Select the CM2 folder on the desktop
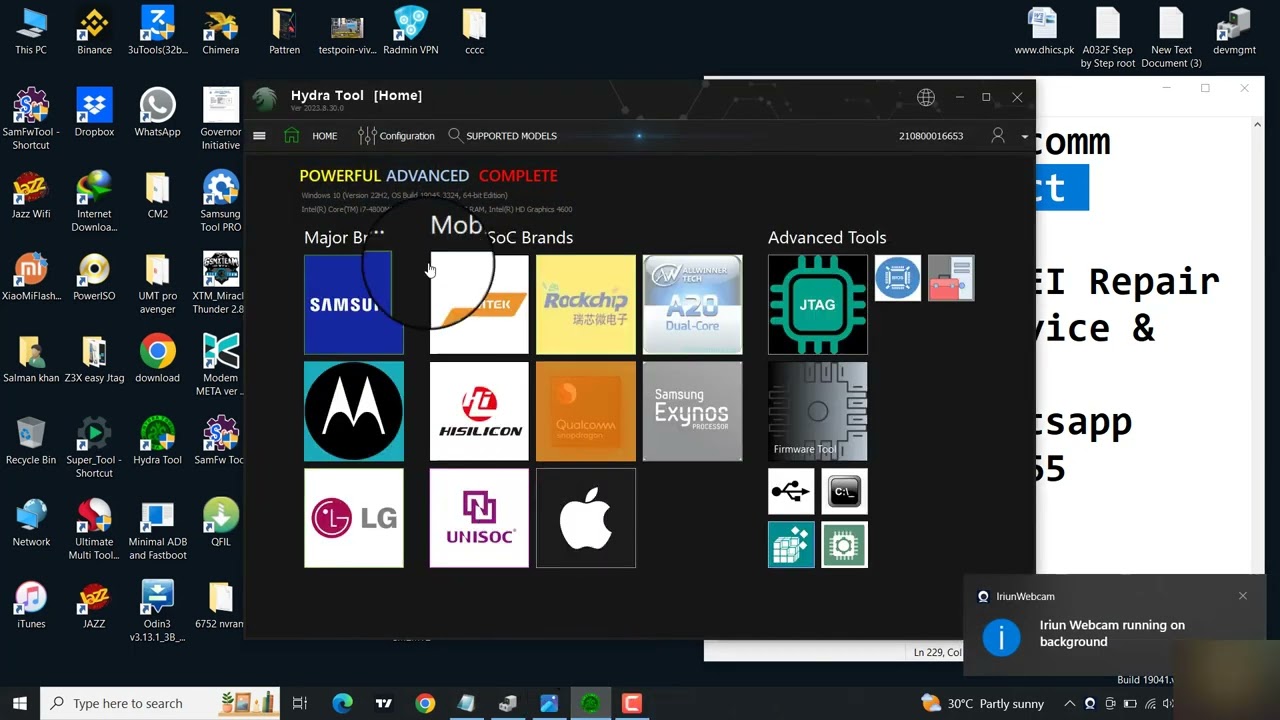 [157, 195]
